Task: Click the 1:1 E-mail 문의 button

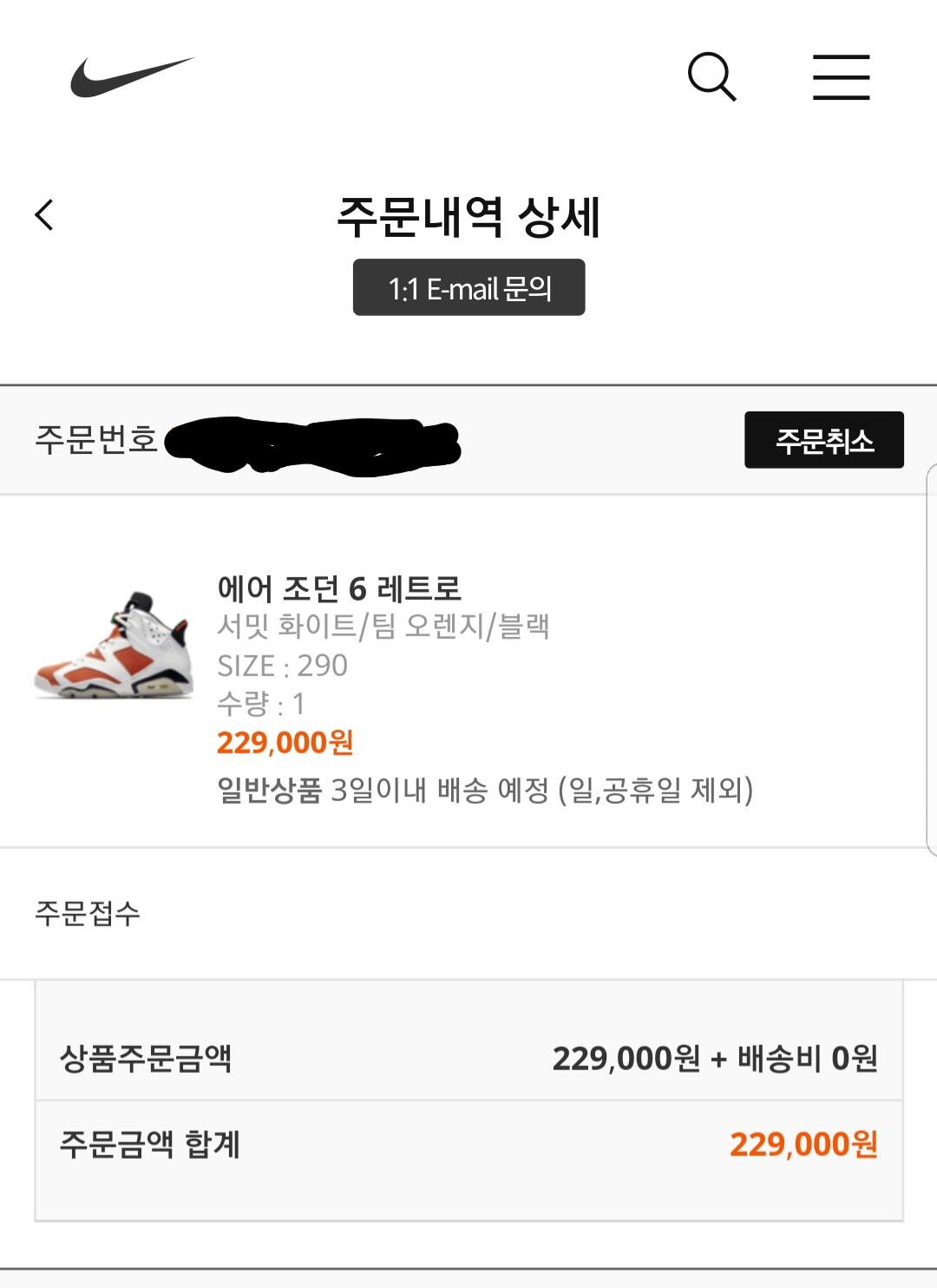Action: (x=468, y=287)
